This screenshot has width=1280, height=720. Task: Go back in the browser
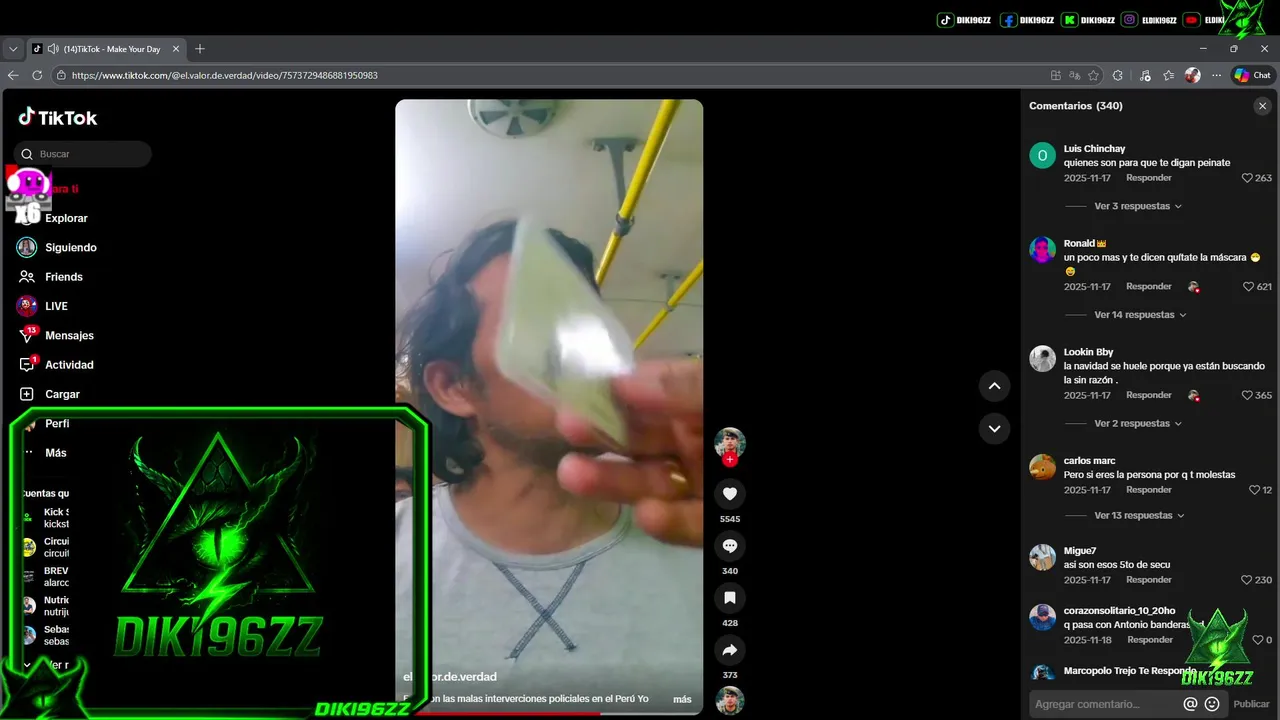point(13,75)
